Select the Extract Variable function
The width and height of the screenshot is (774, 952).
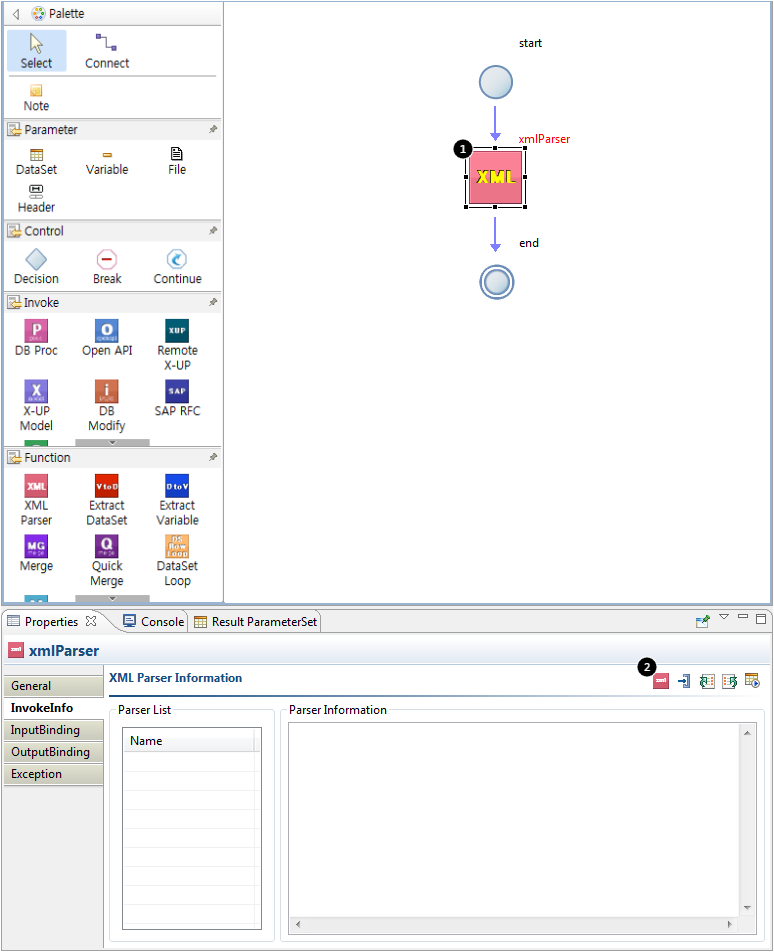point(177,500)
